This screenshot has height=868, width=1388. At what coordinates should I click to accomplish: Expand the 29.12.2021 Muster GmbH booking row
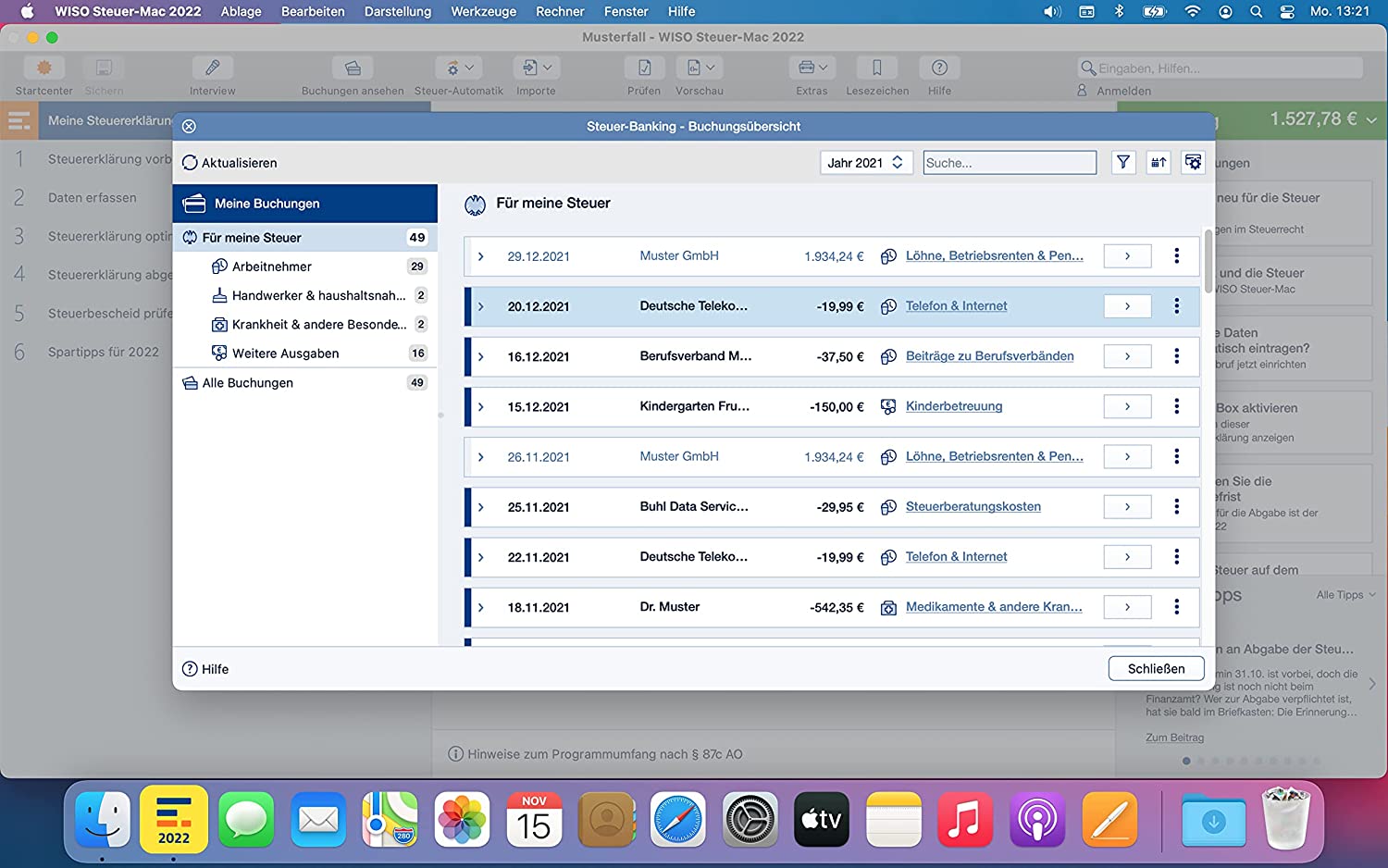click(x=481, y=256)
